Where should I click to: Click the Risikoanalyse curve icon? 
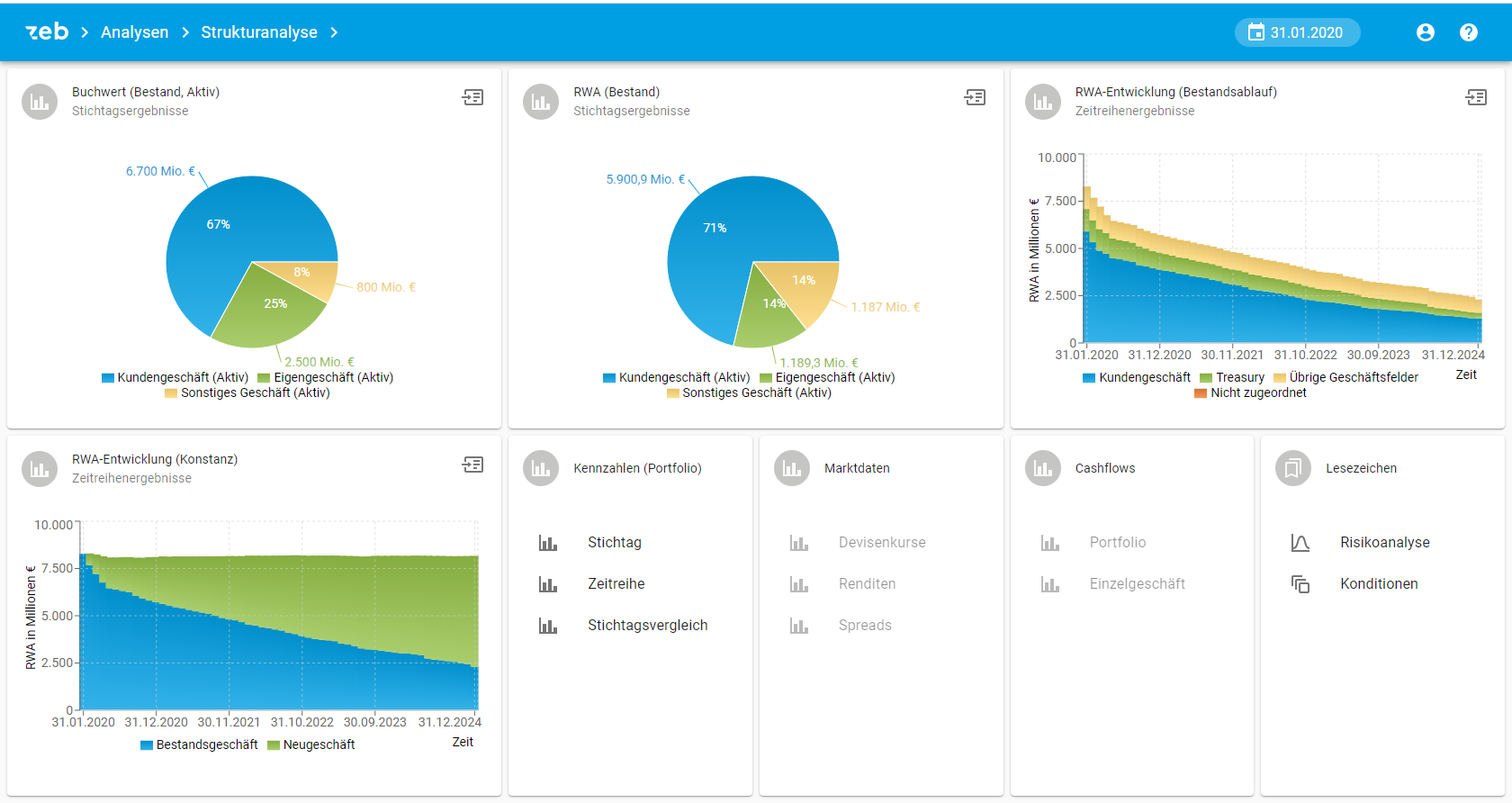[x=1300, y=543]
